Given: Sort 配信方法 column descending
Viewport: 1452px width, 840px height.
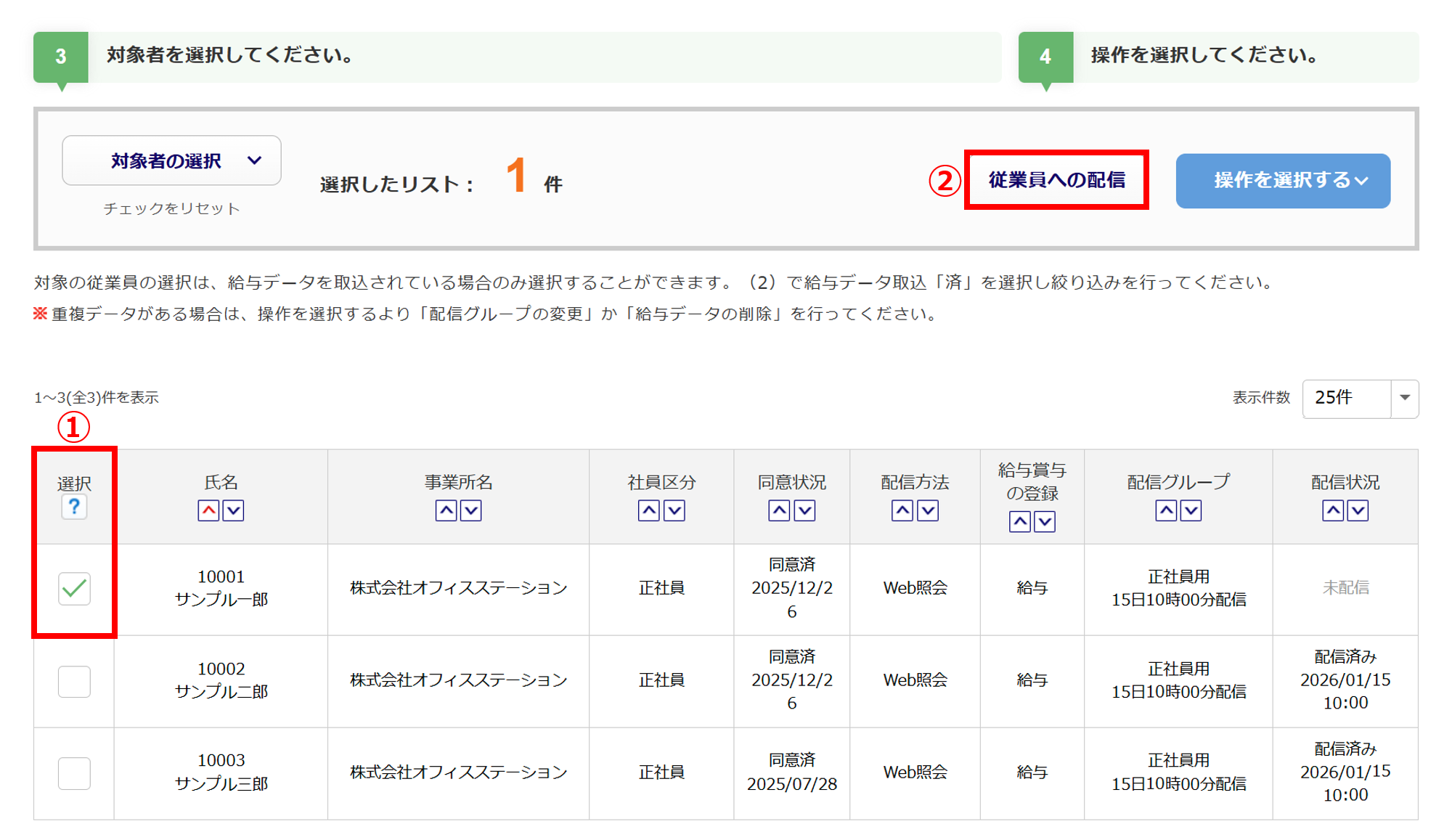Looking at the screenshot, I should click(927, 510).
